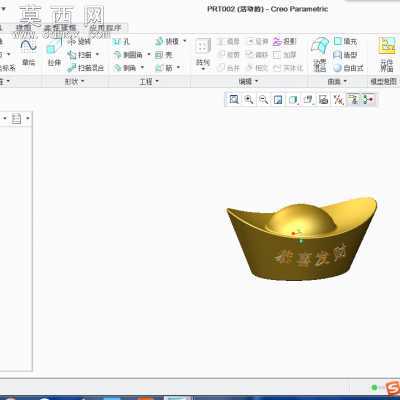
Task: Activate the Sweep (扫描) tool
Action: coord(79,55)
